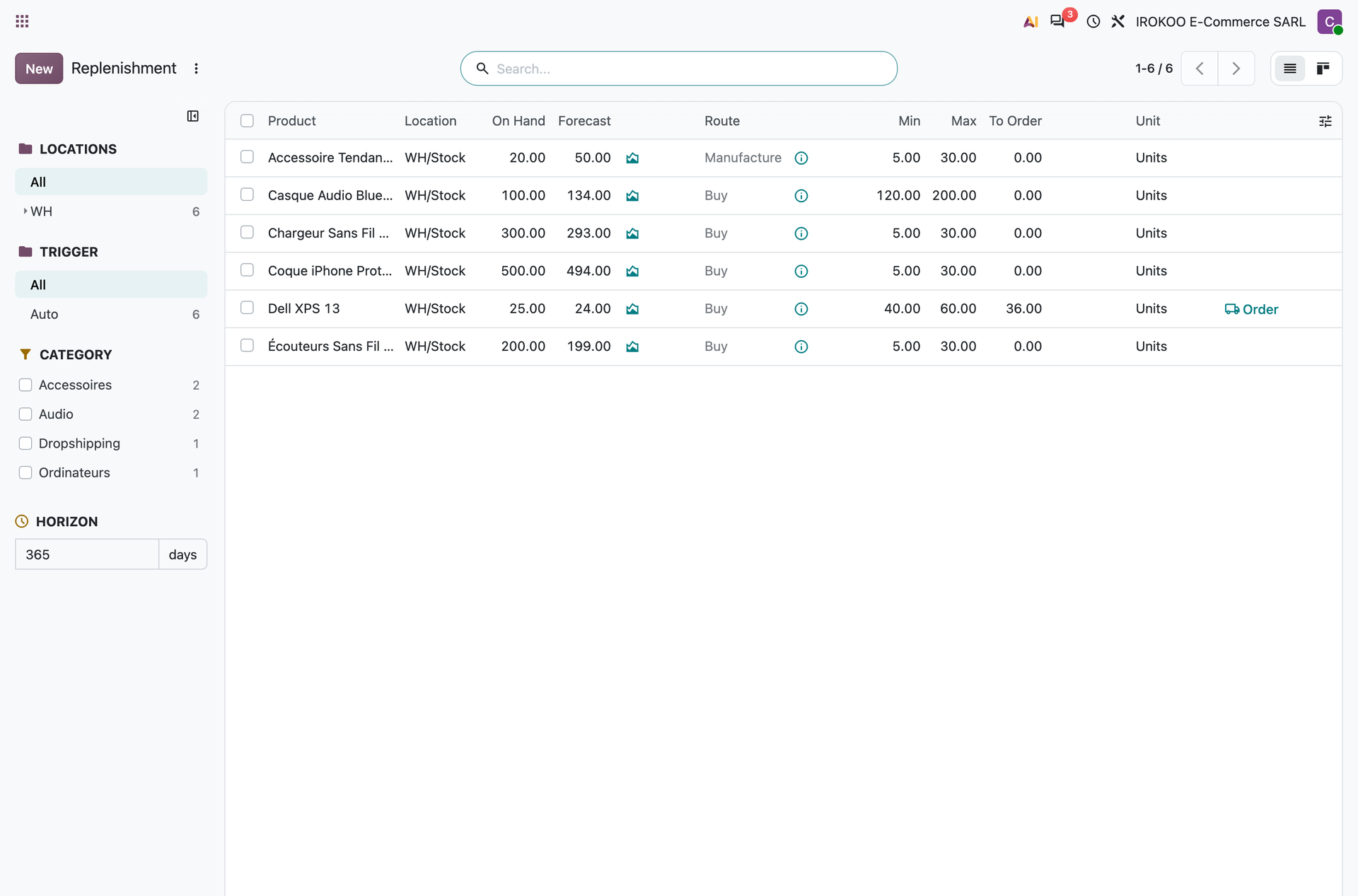Screen dimensions: 1358x896
Task: Open the user avatar menu
Action: tap(1330, 21)
